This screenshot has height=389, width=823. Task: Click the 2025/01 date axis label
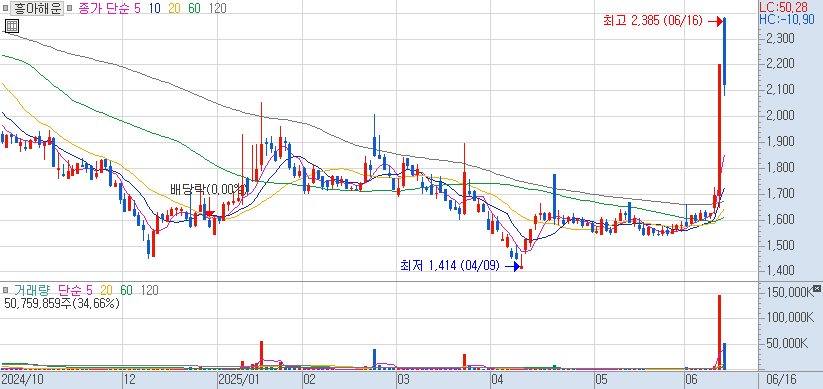pyautogui.click(x=239, y=379)
